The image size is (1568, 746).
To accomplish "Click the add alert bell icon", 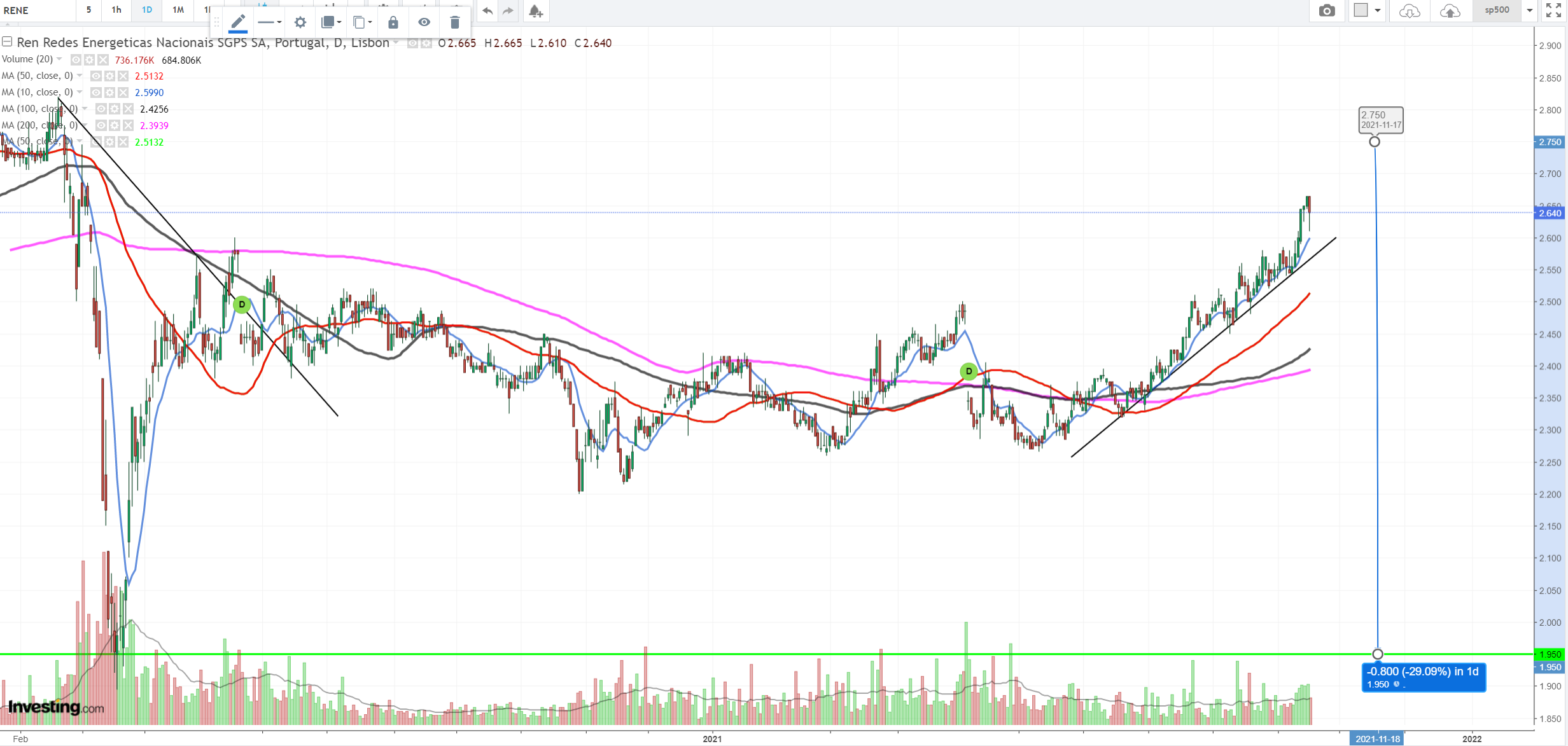I will (535, 11).
